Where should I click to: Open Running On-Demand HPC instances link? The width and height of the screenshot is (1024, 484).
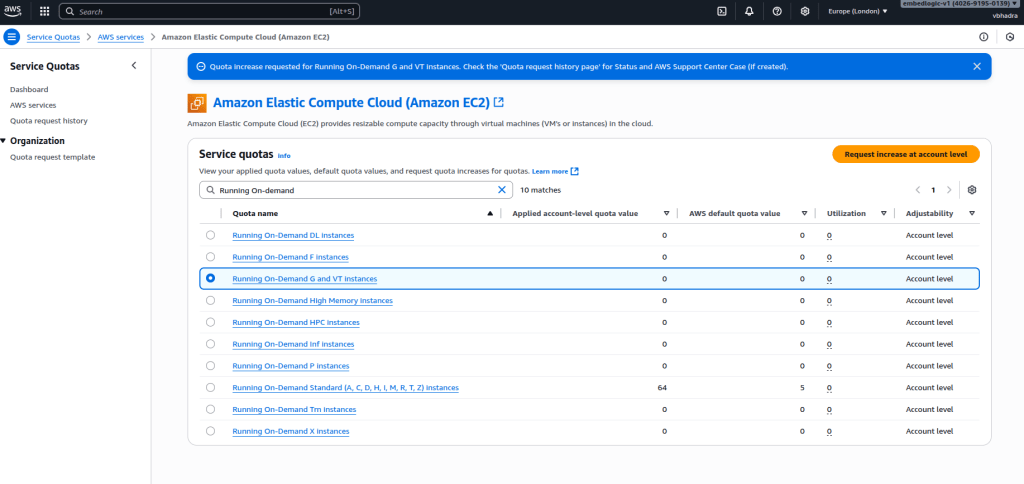click(x=295, y=322)
